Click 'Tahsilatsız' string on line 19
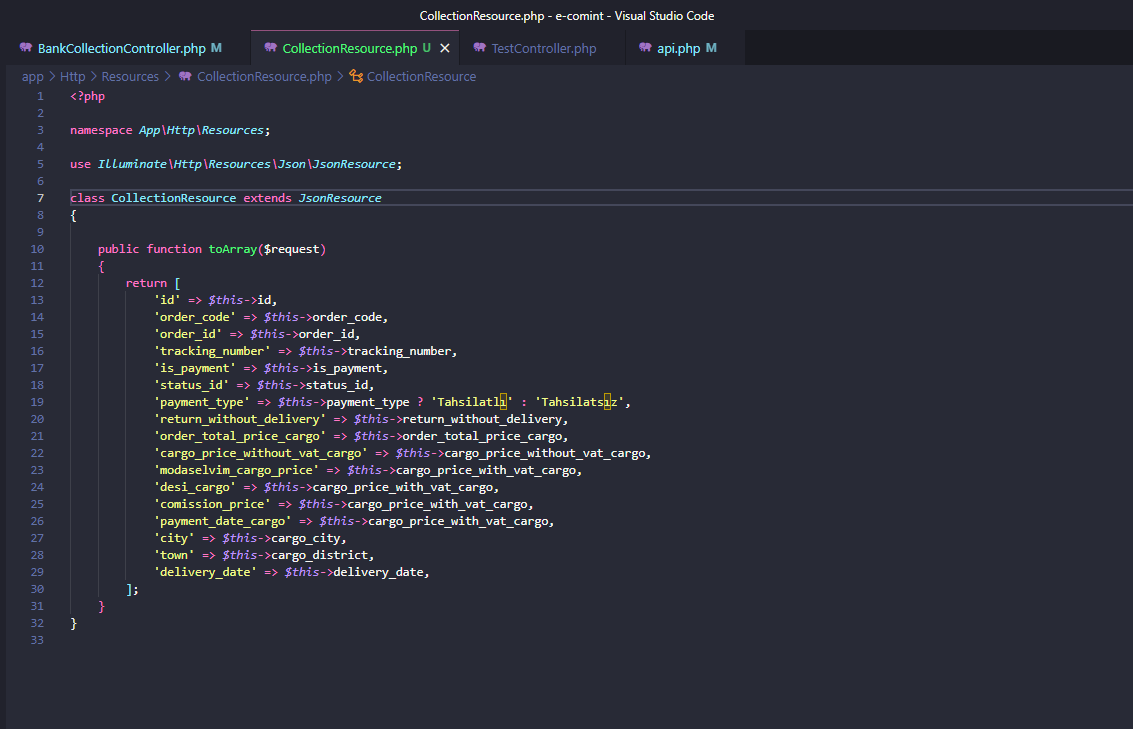 pyautogui.click(x=580, y=402)
